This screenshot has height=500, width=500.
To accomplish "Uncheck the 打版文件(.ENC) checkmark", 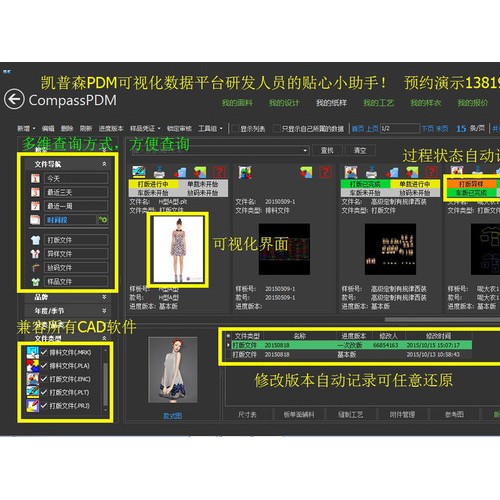I will pos(44,379).
